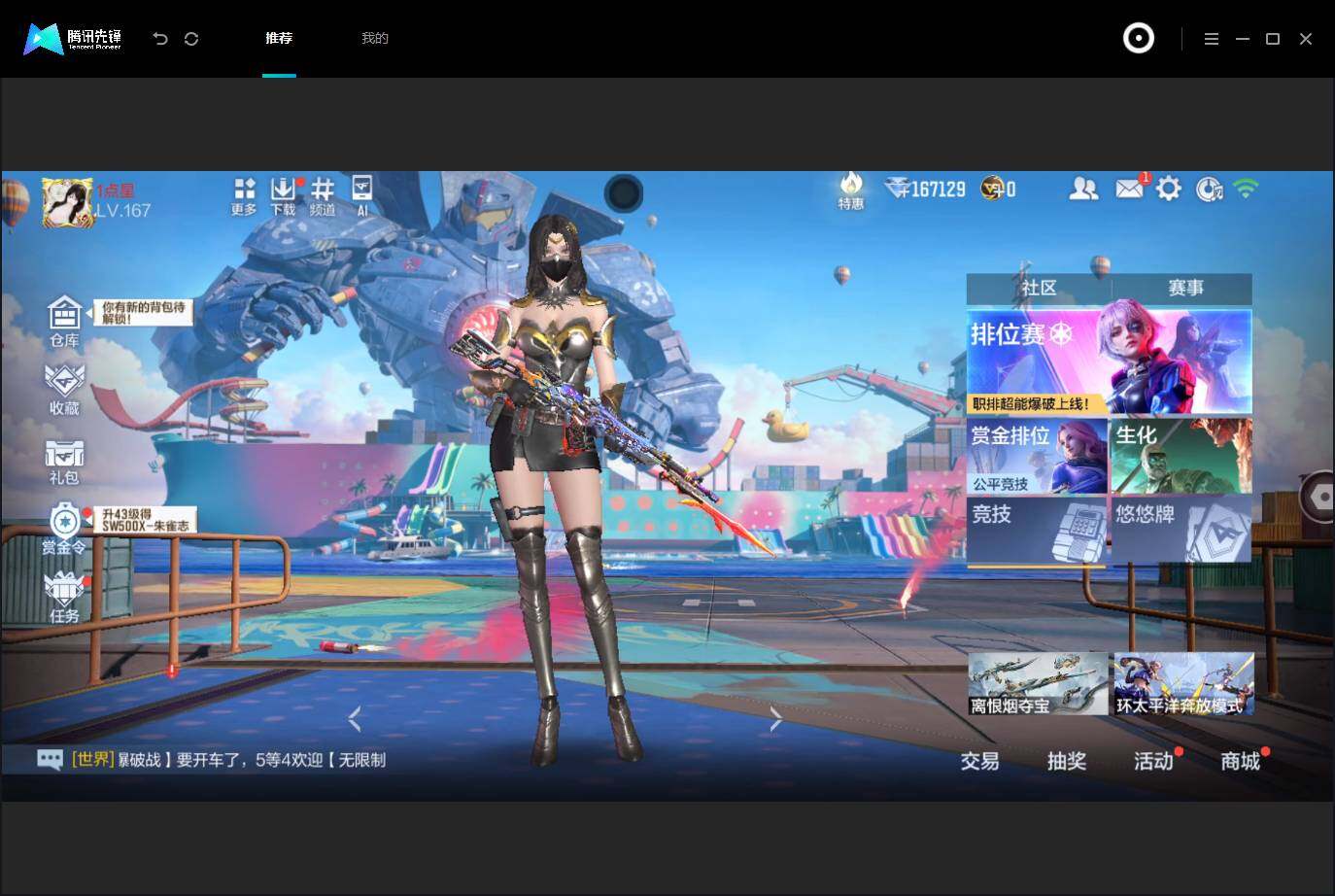Click the 你有新的背包待解锁 tooltip
Image resolution: width=1335 pixels, height=896 pixels.
[x=144, y=312]
